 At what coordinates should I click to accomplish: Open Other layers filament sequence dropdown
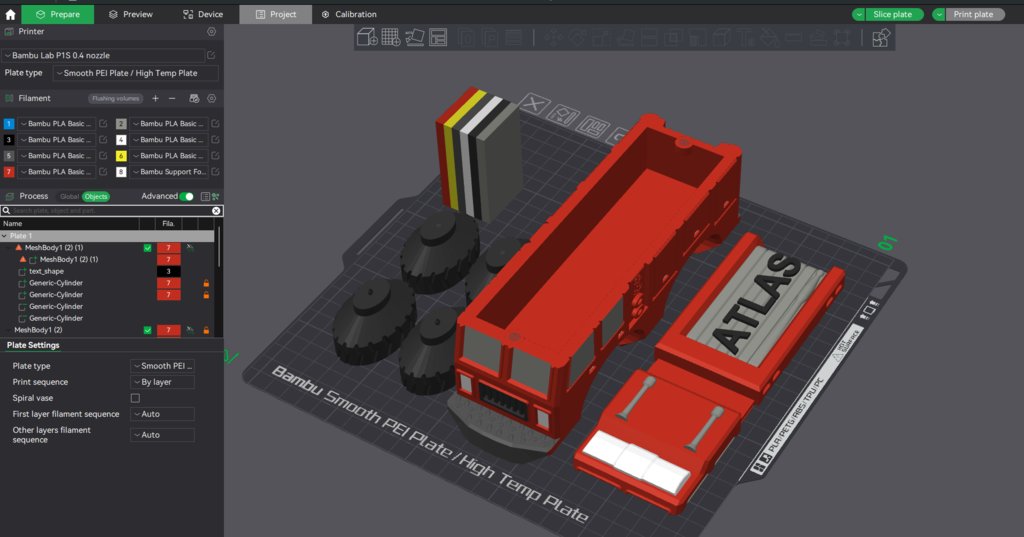(x=162, y=435)
